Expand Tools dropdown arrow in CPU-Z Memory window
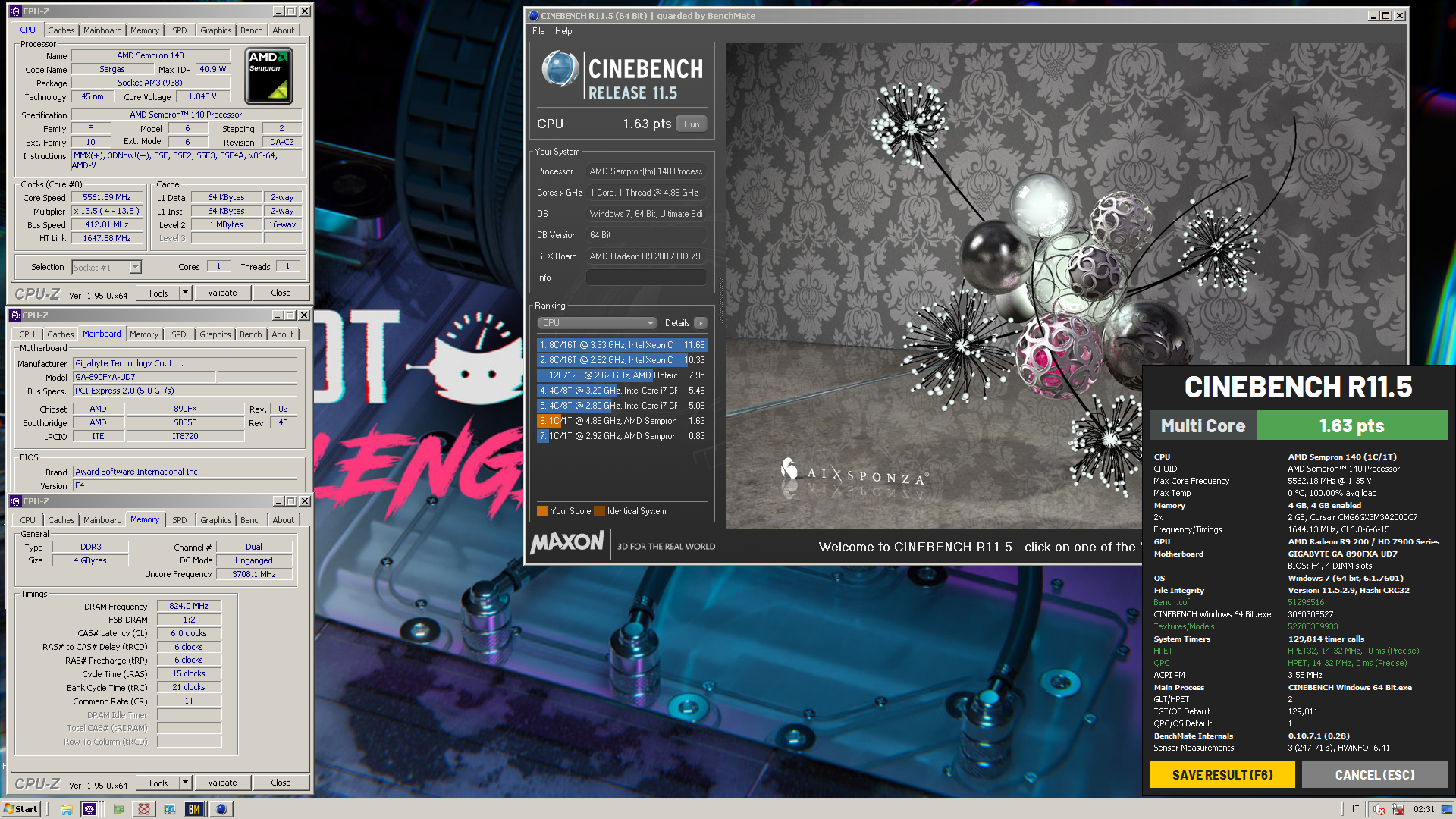 (184, 783)
